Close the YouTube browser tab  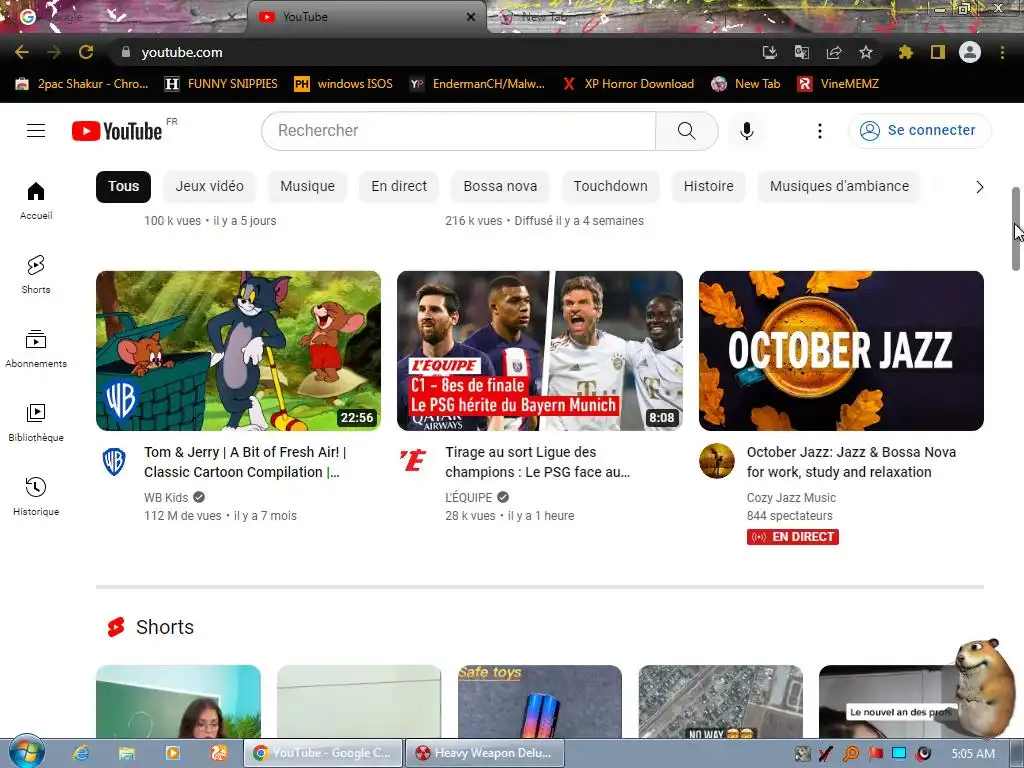tap(471, 17)
